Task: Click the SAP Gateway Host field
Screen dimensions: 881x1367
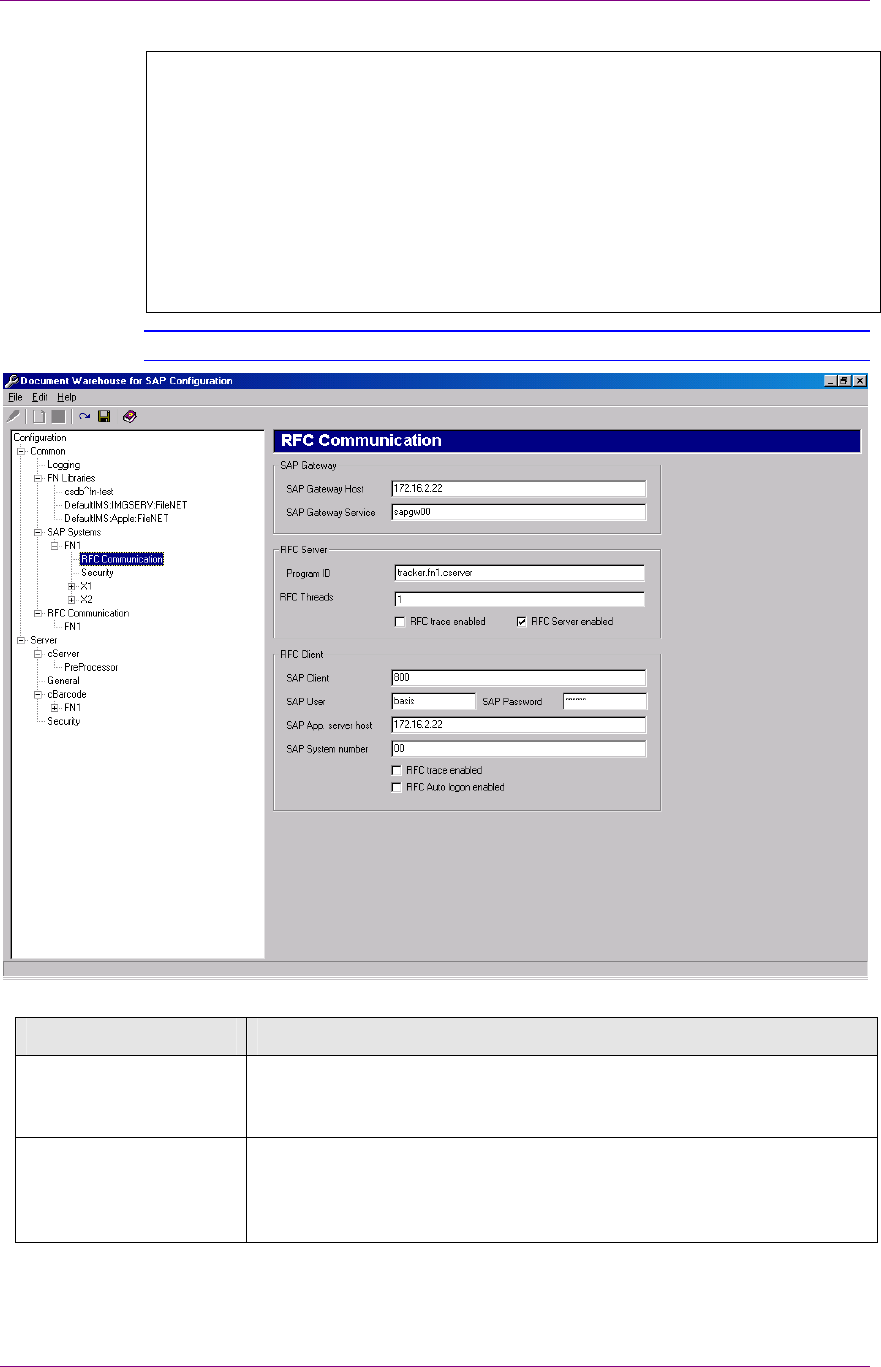Action: click(518, 489)
